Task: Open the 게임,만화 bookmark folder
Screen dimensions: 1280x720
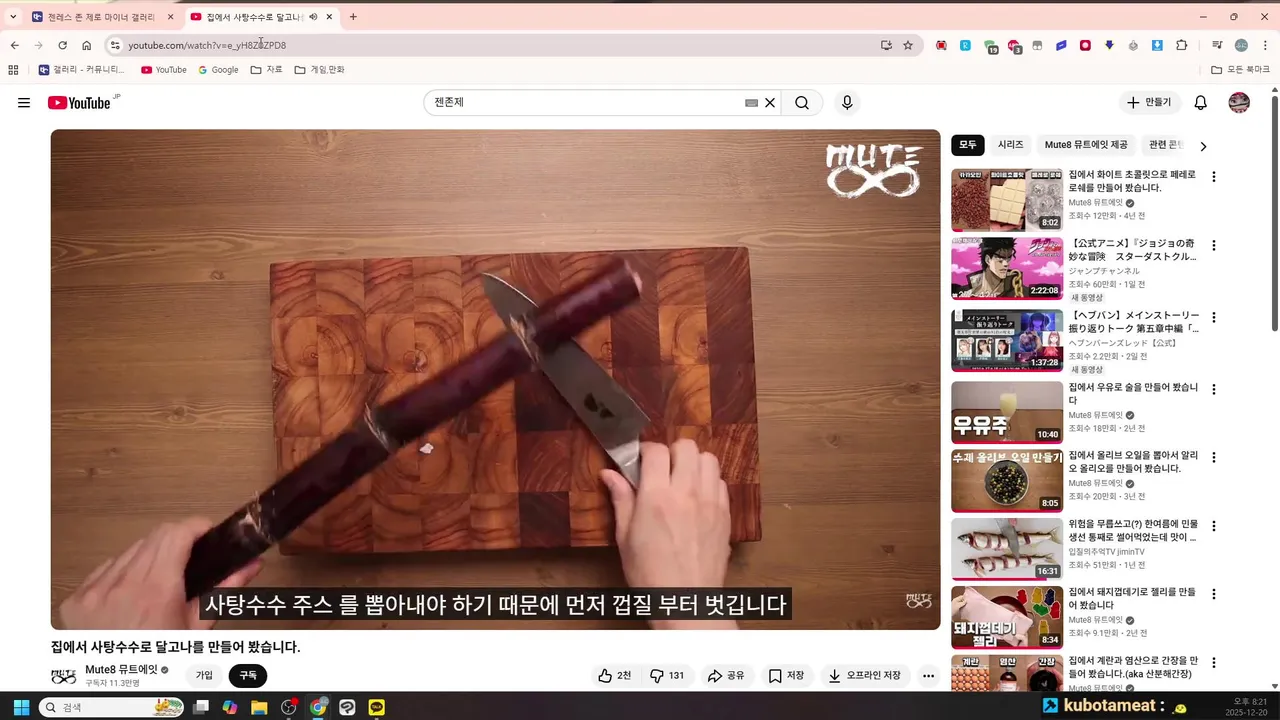Action: 320,70
